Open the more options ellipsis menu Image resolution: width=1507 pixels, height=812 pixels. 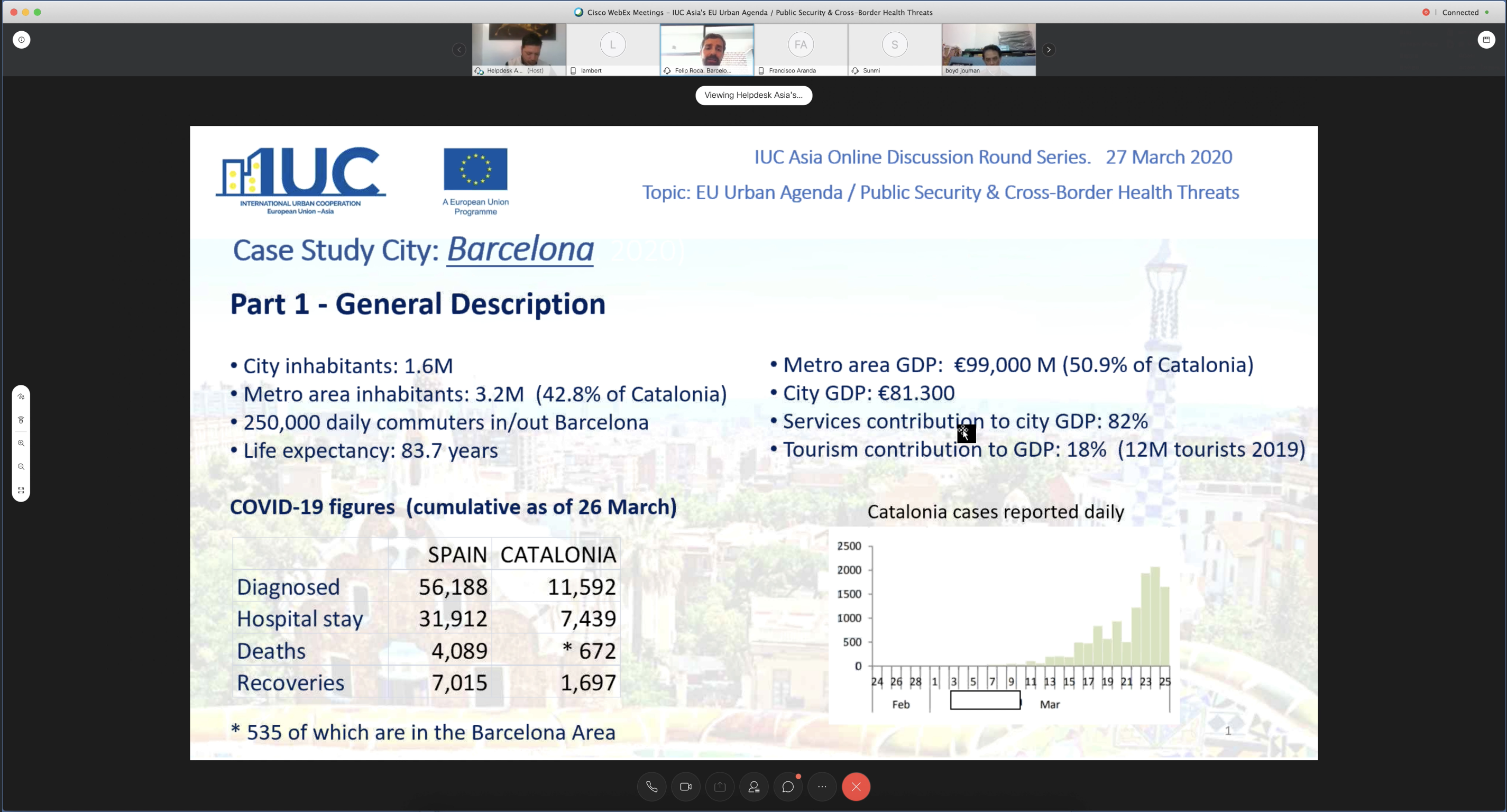[x=822, y=787]
